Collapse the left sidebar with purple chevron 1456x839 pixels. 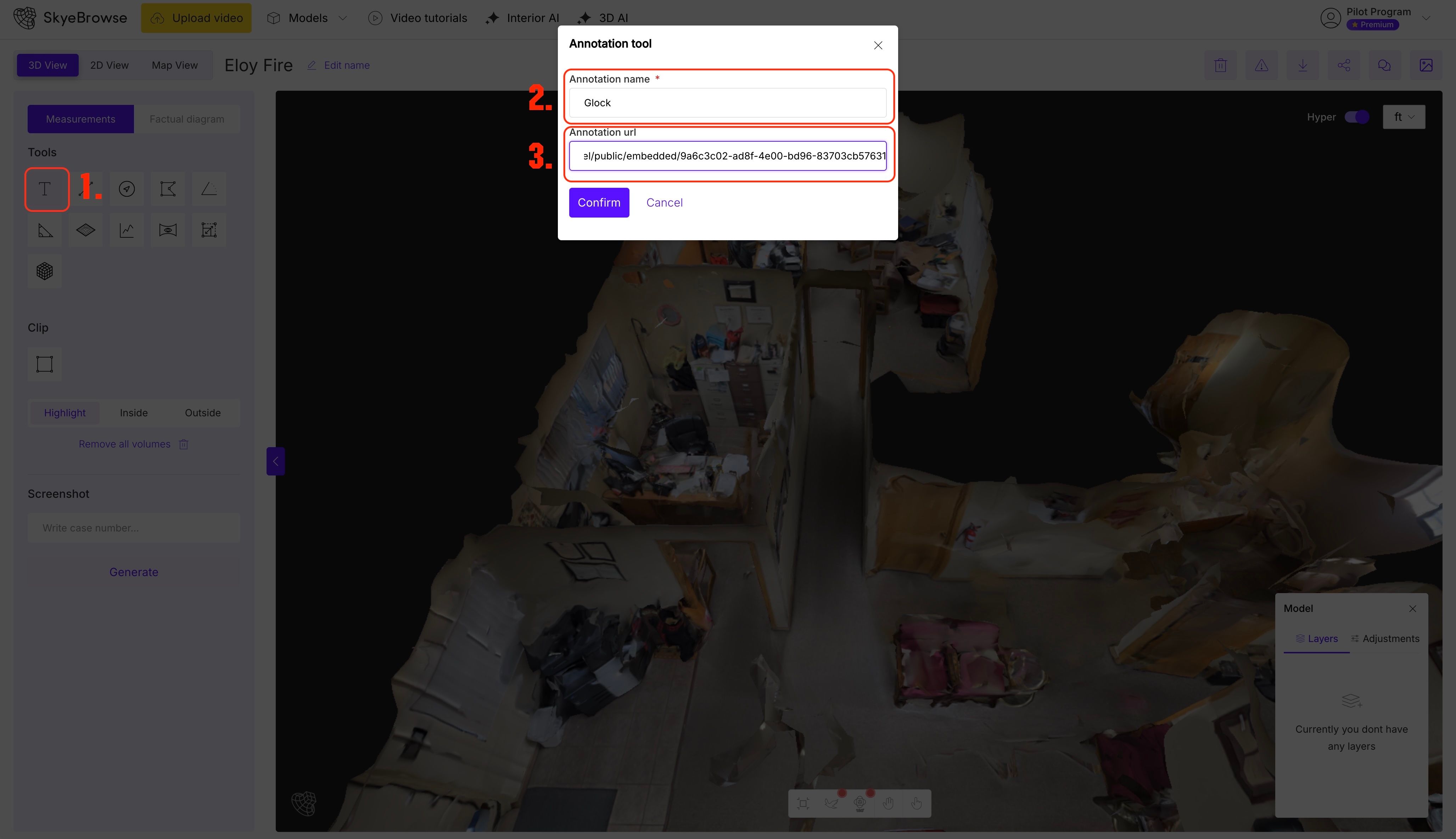pyautogui.click(x=275, y=461)
